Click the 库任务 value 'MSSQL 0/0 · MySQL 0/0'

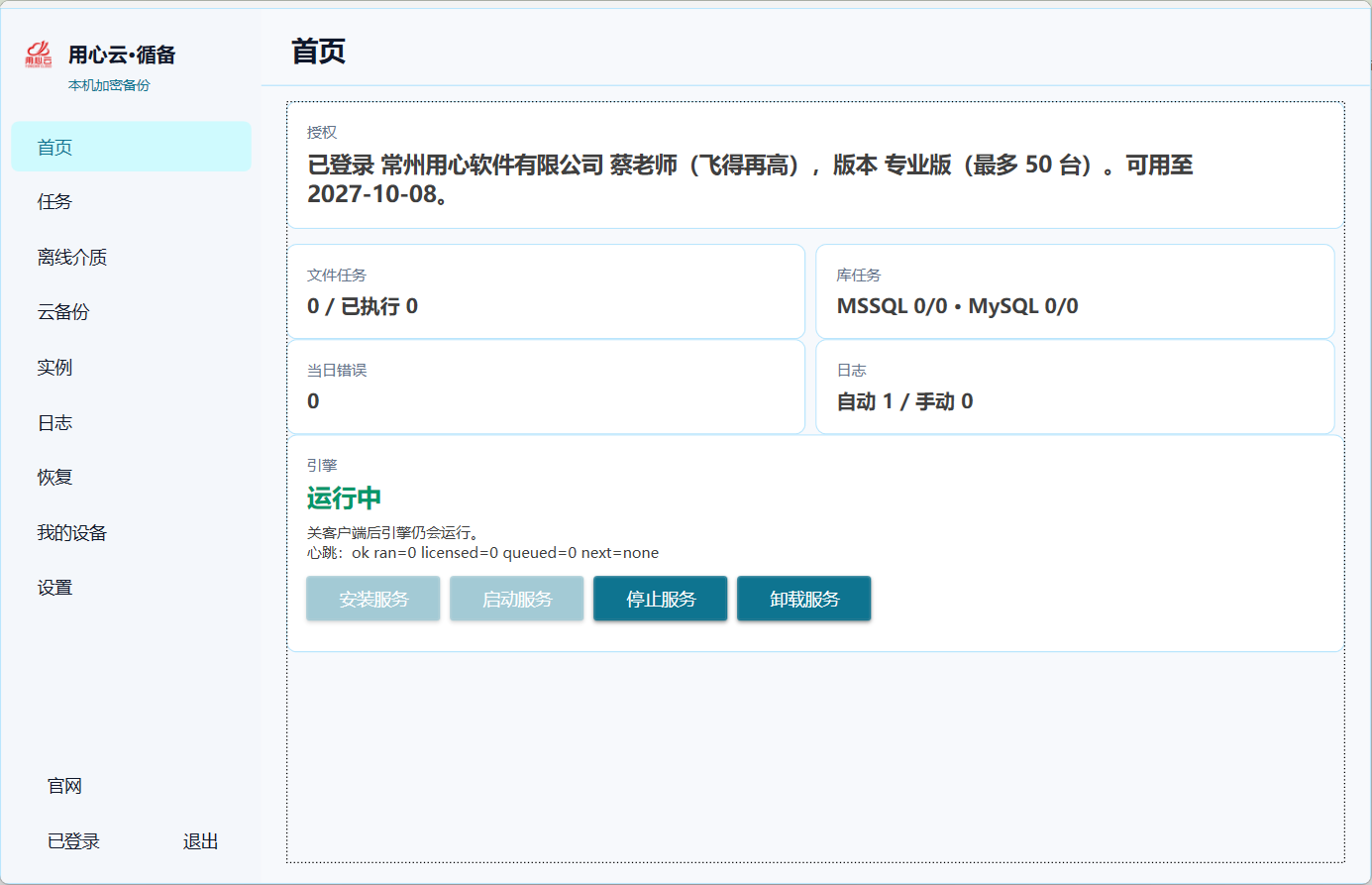(958, 306)
